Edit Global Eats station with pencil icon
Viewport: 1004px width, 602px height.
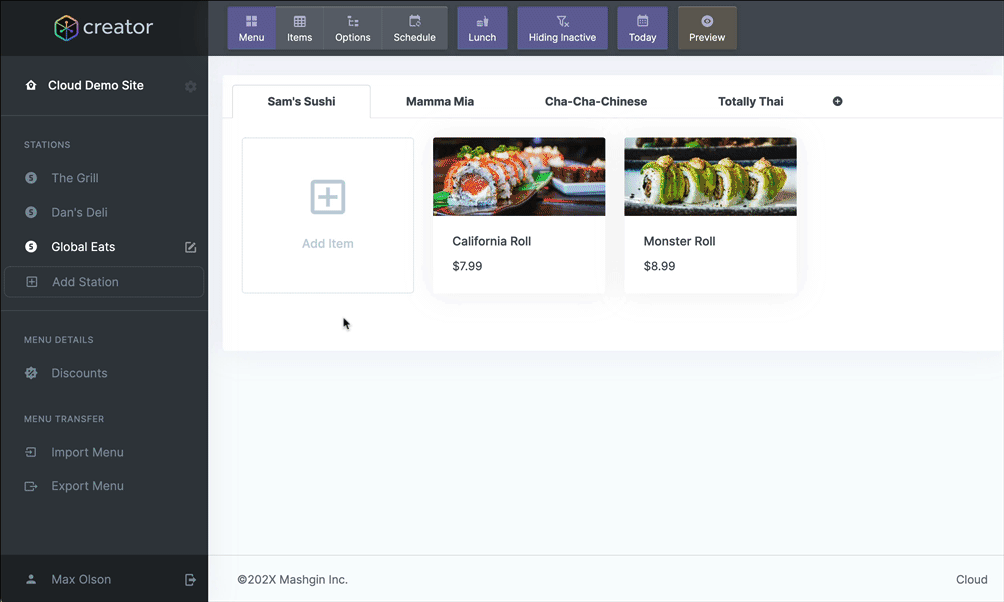(x=191, y=247)
